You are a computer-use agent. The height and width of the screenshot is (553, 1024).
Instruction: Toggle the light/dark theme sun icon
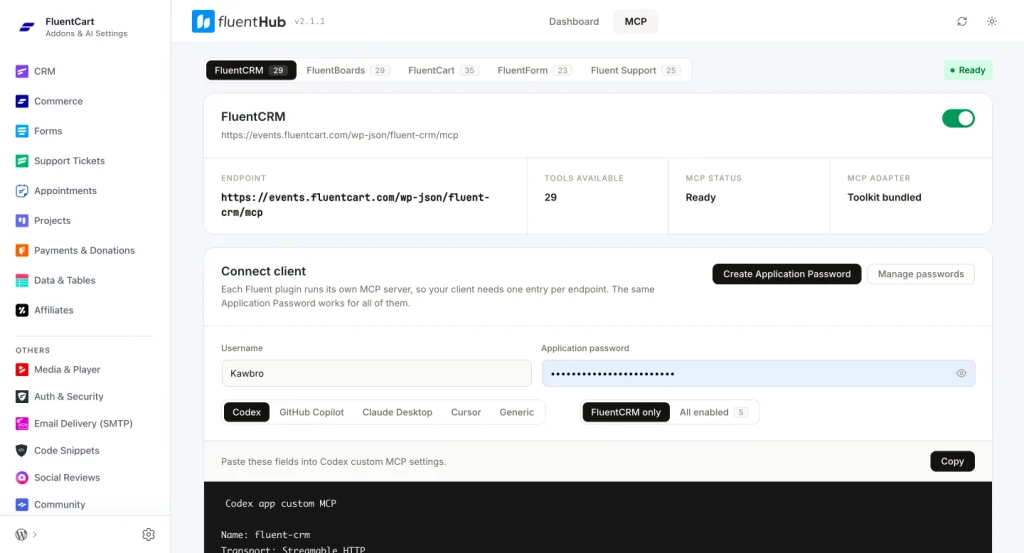(991, 22)
